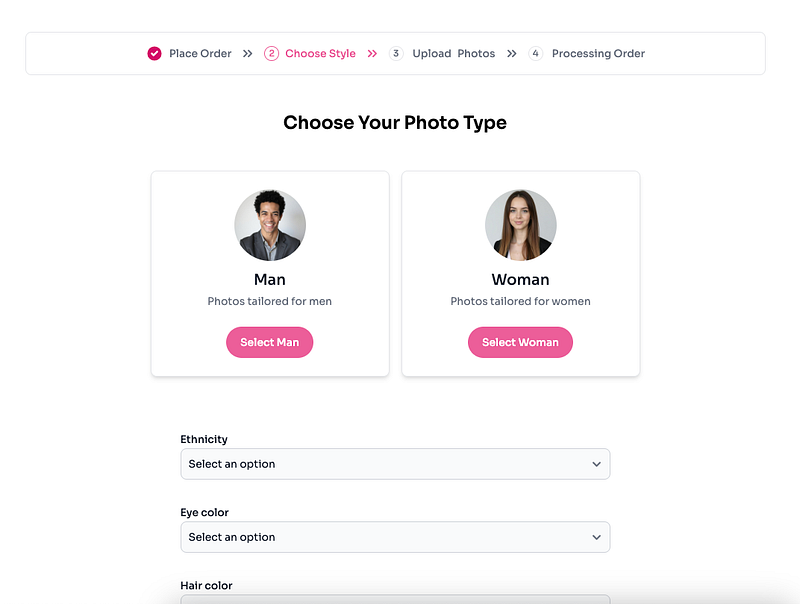Screen dimensions: 800x604
Task: Click the chevron arrow in Eye color field
Action: point(596,537)
